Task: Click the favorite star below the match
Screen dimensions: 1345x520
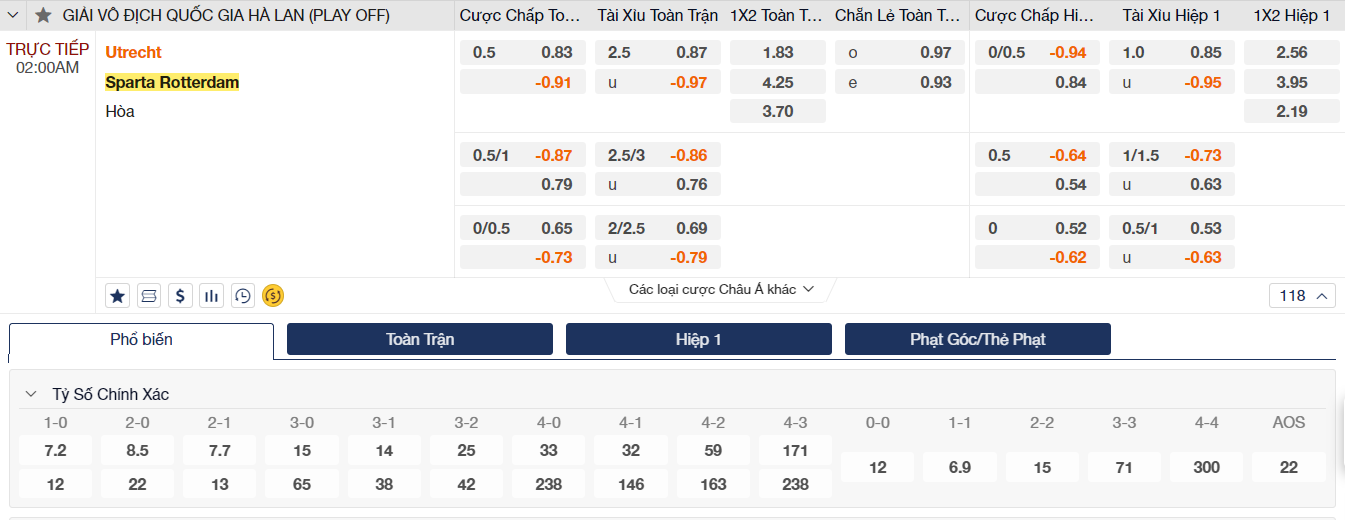Action: [x=118, y=296]
